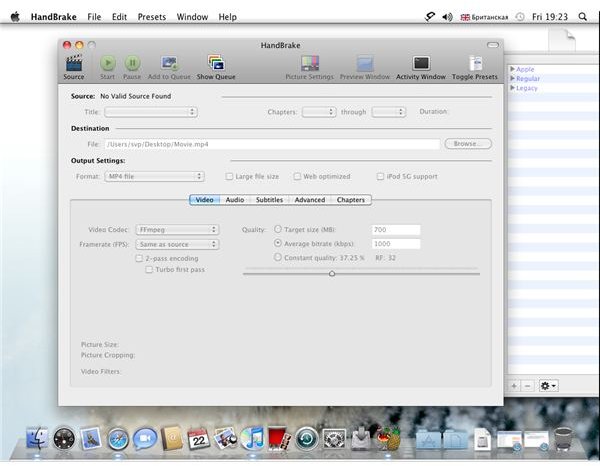Expand the Legacy presets group
Screen dimensions: 600x466
click(x=512, y=88)
